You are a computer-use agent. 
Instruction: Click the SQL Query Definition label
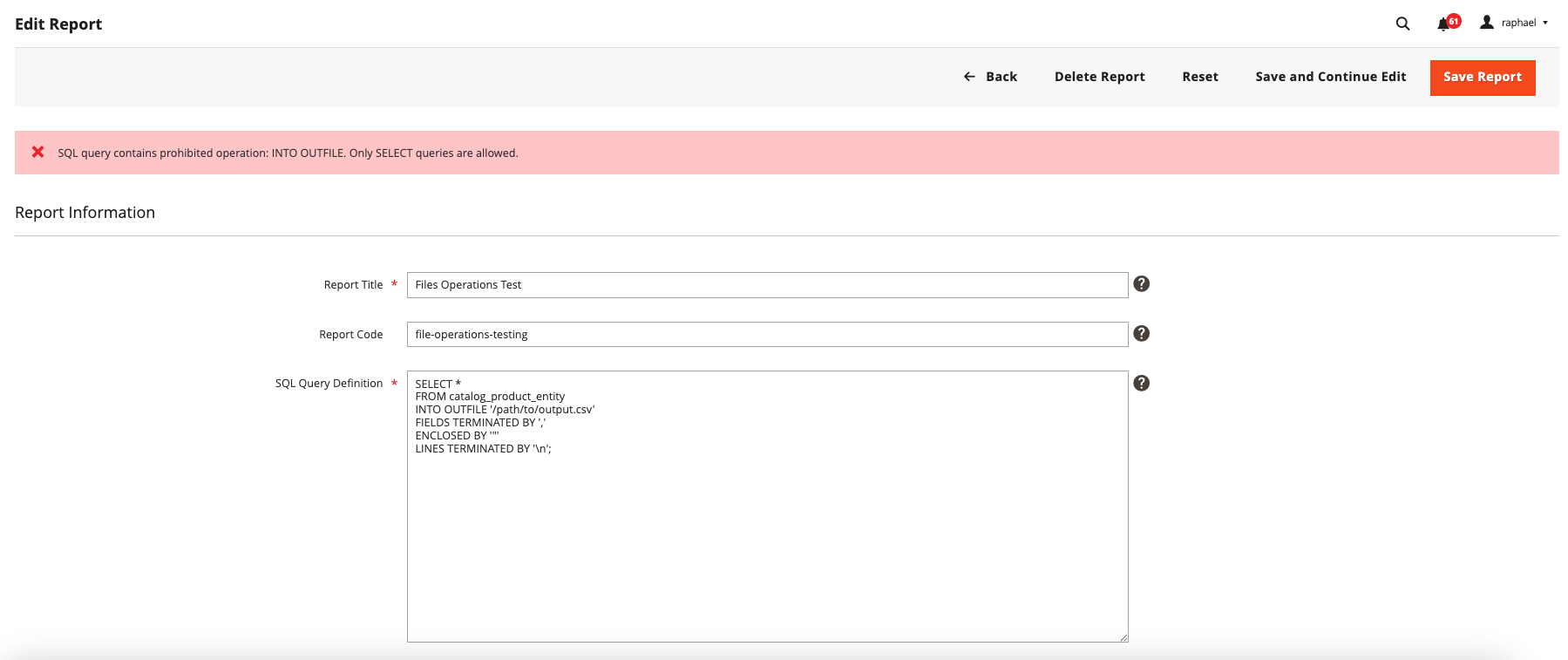[x=329, y=384]
